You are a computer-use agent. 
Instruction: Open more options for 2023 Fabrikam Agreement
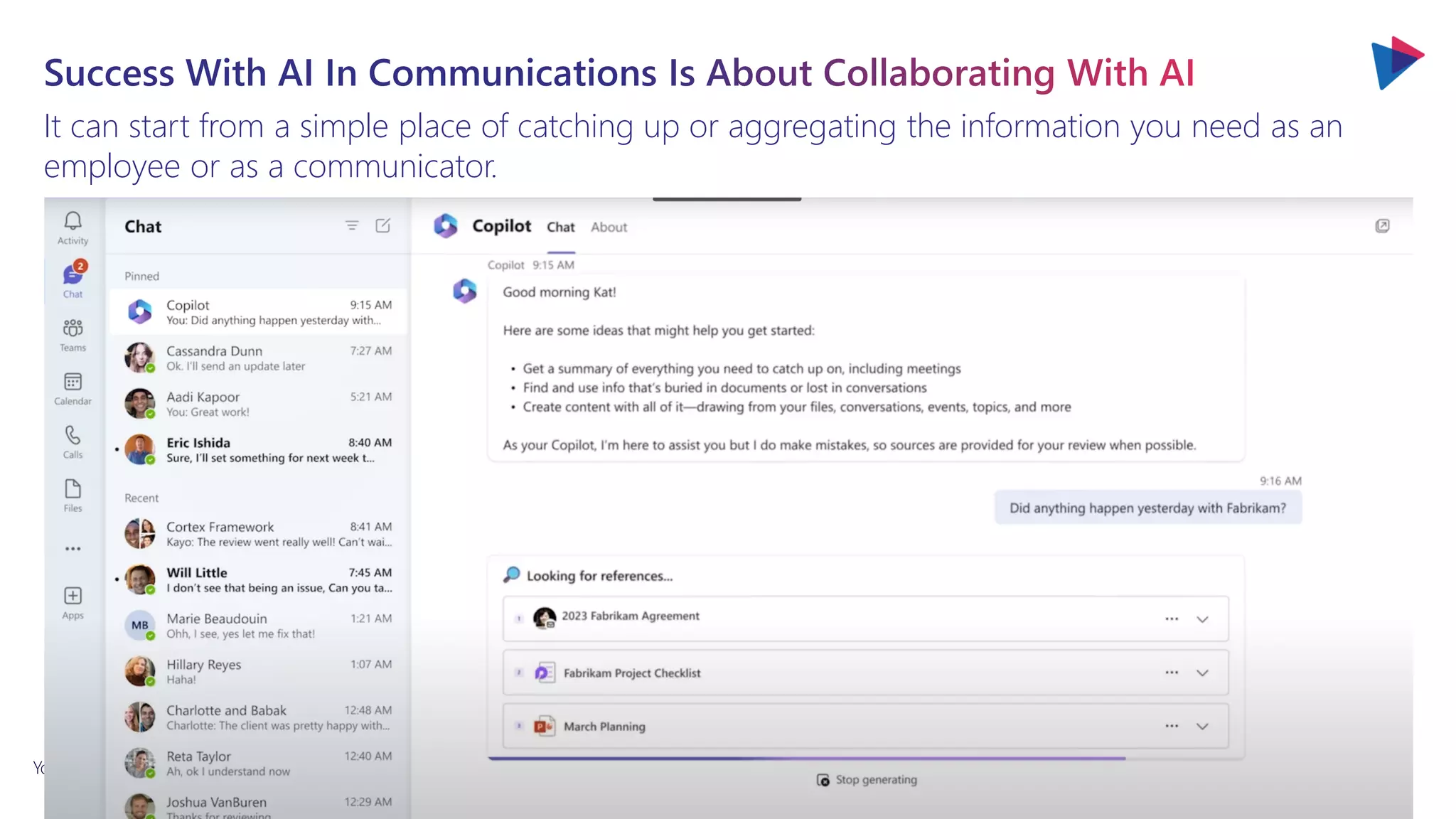tap(1172, 619)
